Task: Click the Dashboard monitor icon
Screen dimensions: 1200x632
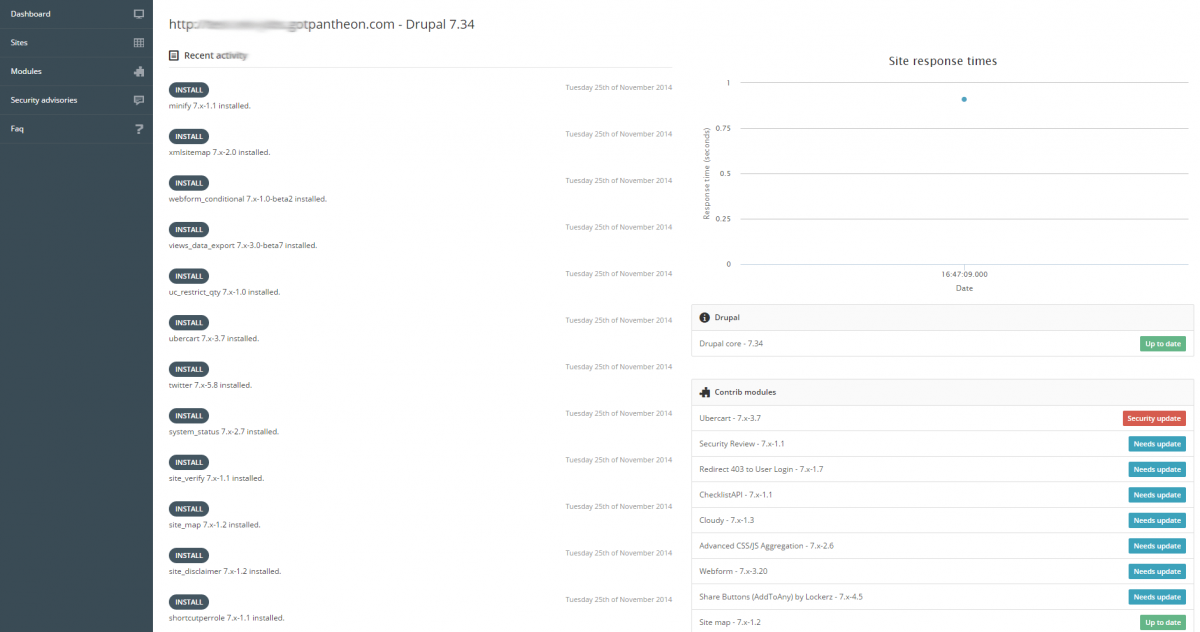Action: click(139, 14)
